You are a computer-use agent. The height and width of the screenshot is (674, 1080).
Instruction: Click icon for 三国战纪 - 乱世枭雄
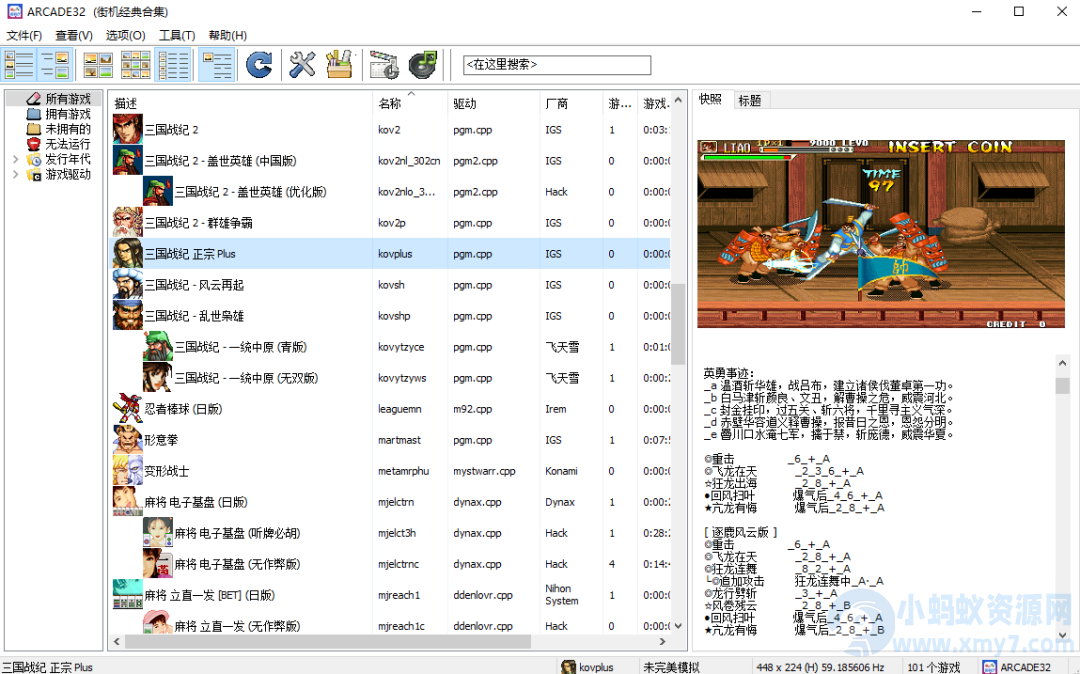127,315
